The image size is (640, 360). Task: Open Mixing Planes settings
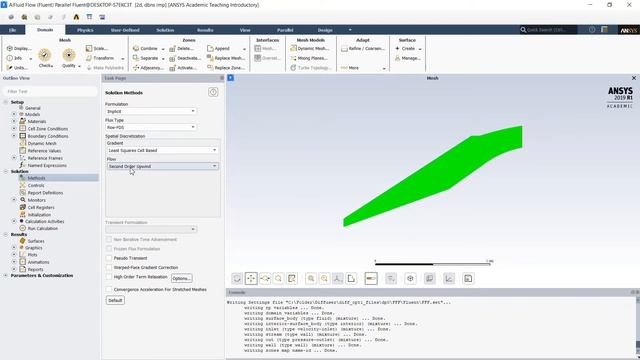[x=308, y=58]
